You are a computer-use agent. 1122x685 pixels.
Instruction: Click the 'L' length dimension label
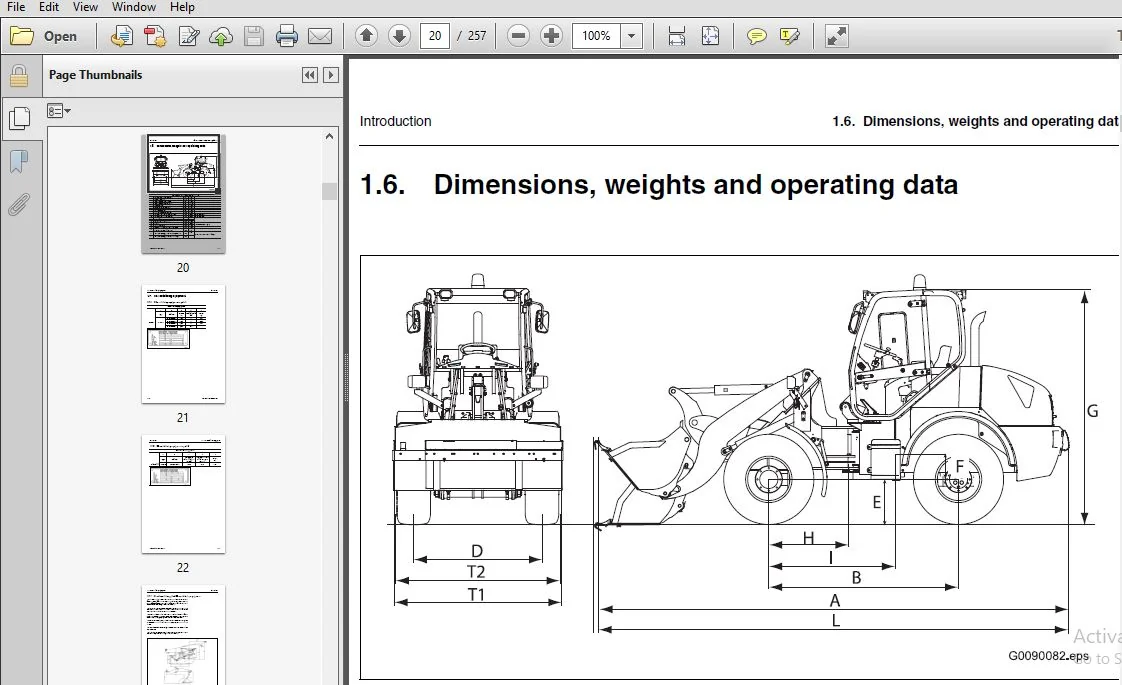tap(836, 621)
